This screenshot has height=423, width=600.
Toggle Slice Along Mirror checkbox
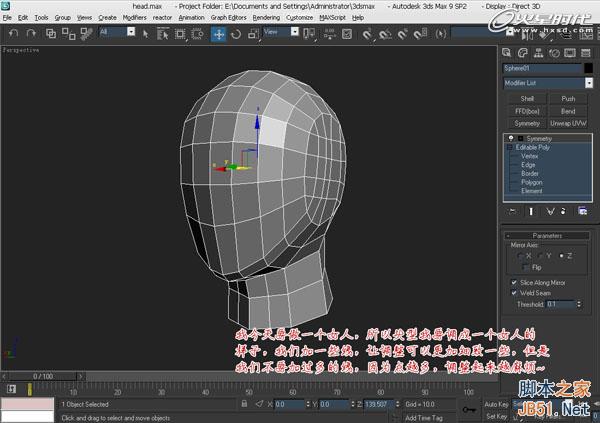tap(516, 281)
